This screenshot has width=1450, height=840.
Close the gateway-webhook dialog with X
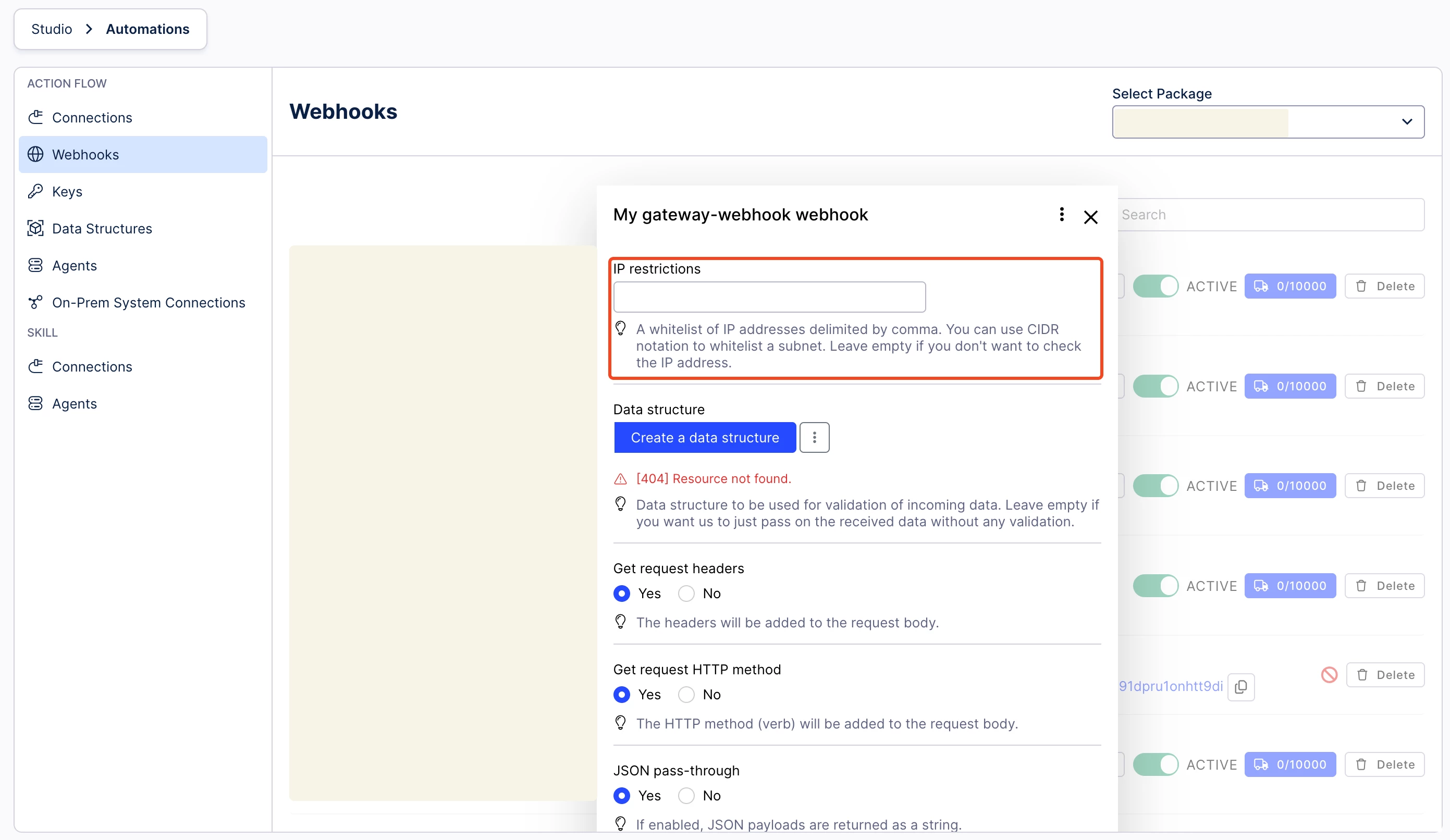coord(1090,217)
